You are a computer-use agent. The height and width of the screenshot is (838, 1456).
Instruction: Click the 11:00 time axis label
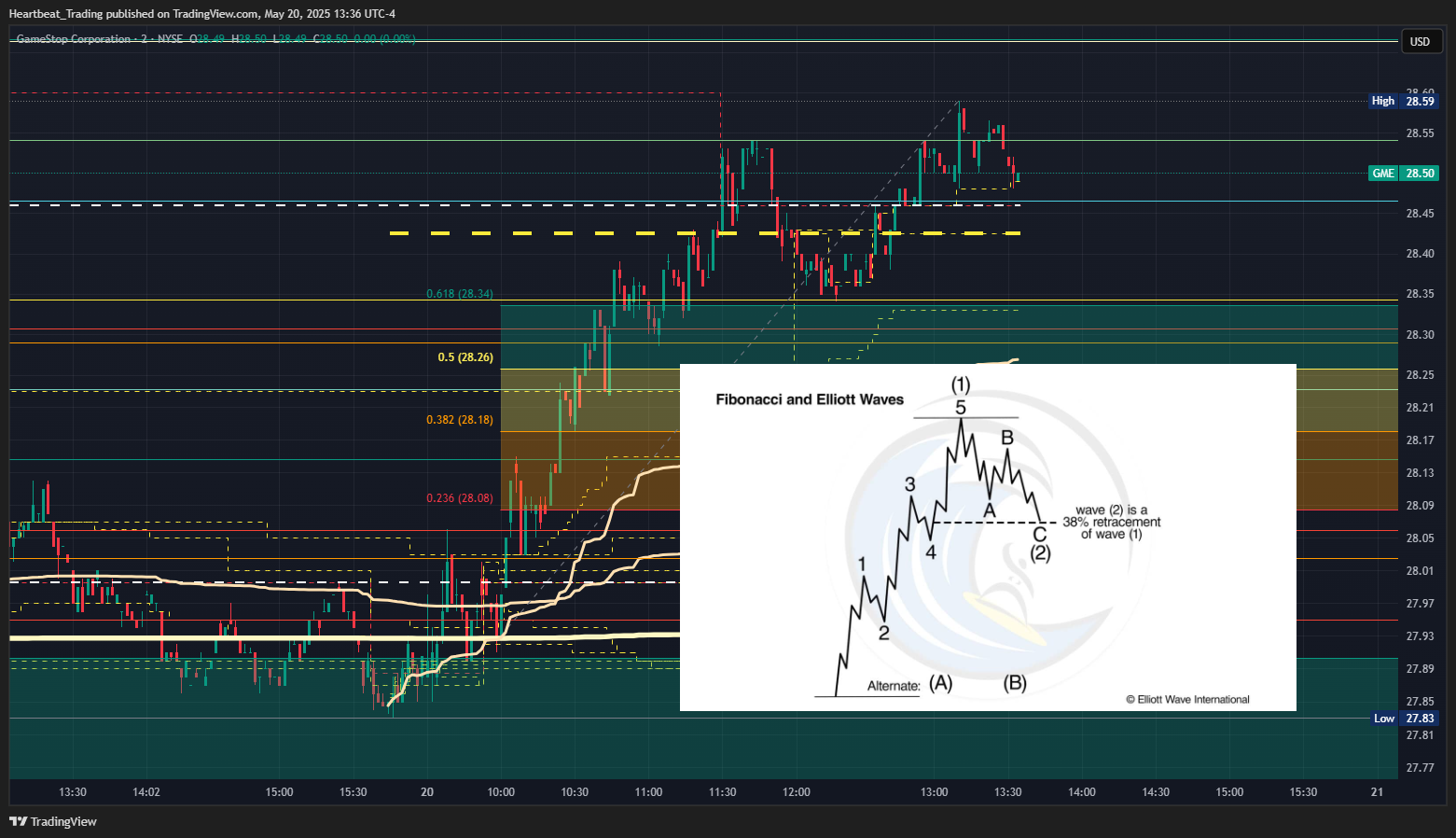648,792
